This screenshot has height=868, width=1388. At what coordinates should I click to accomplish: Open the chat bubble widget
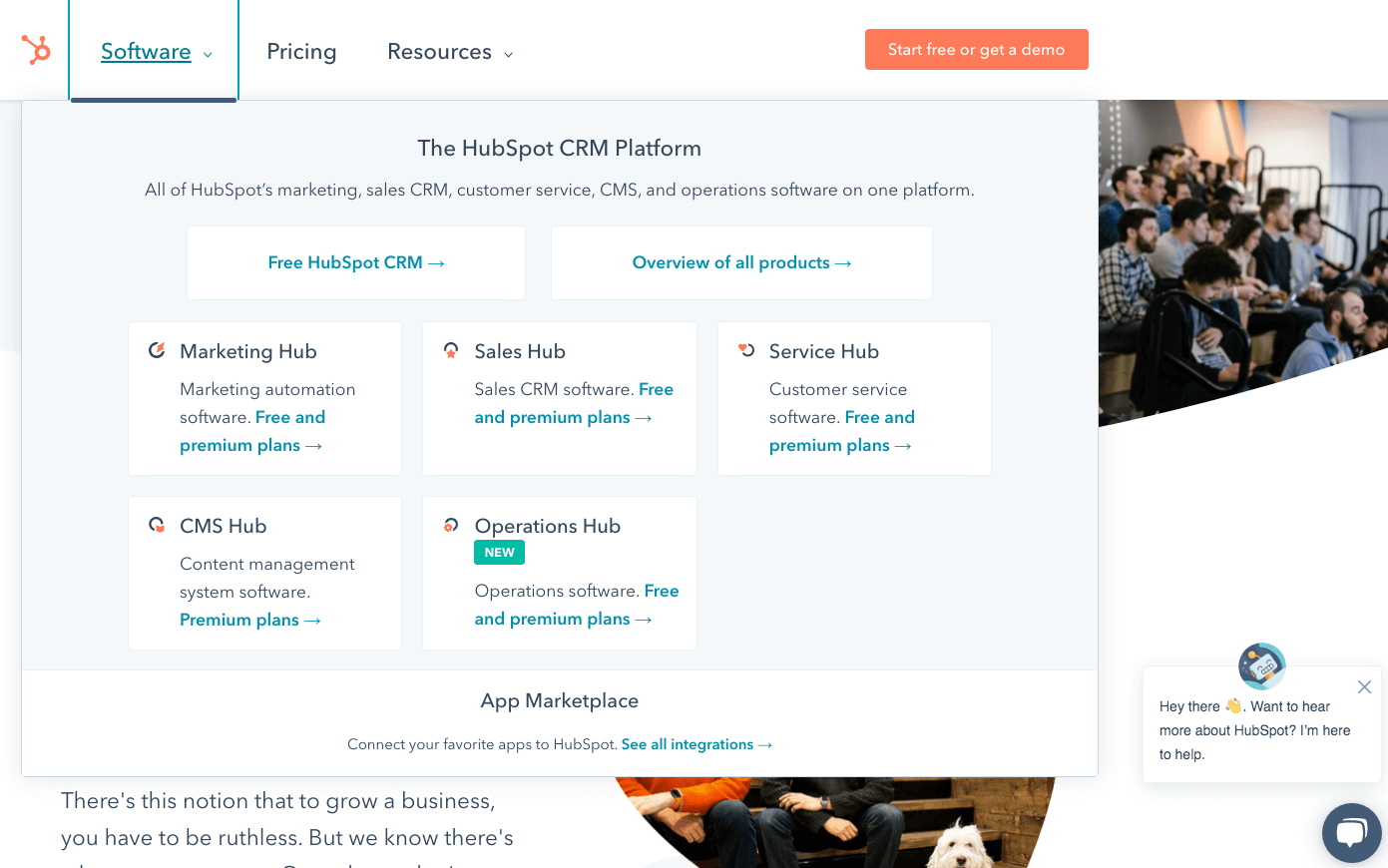pos(1351,832)
